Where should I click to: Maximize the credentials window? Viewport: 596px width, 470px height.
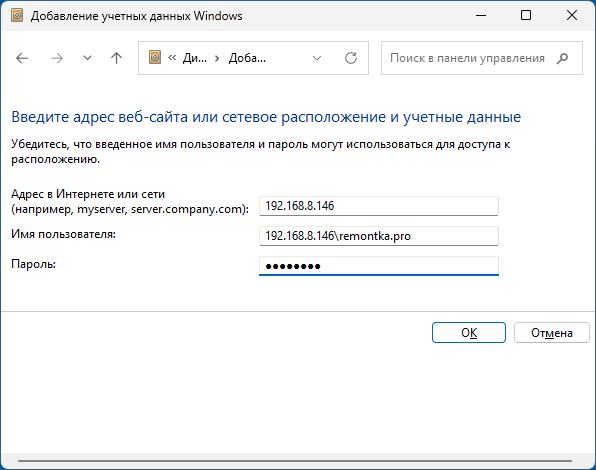pos(526,15)
